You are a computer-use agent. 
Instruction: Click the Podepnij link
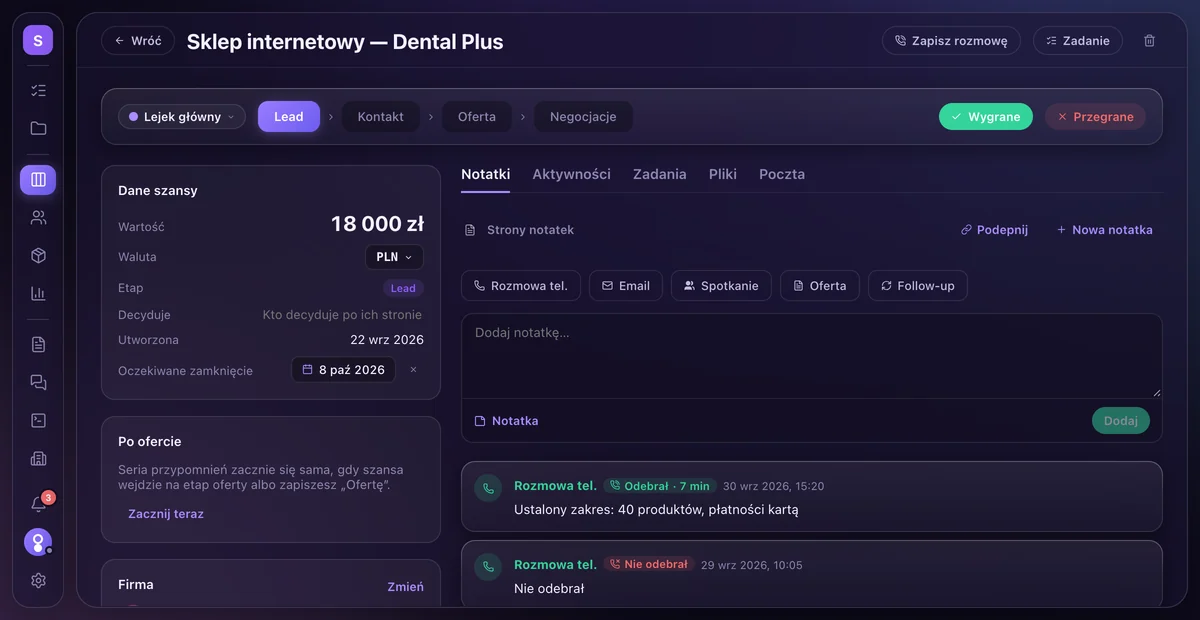pos(994,230)
